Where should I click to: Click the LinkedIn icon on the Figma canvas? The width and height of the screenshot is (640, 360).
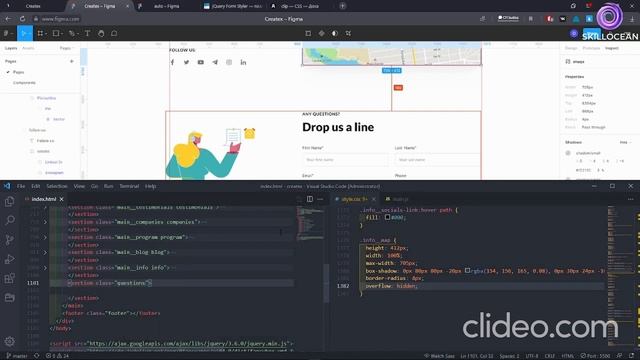pyautogui.click(x=243, y=62)
